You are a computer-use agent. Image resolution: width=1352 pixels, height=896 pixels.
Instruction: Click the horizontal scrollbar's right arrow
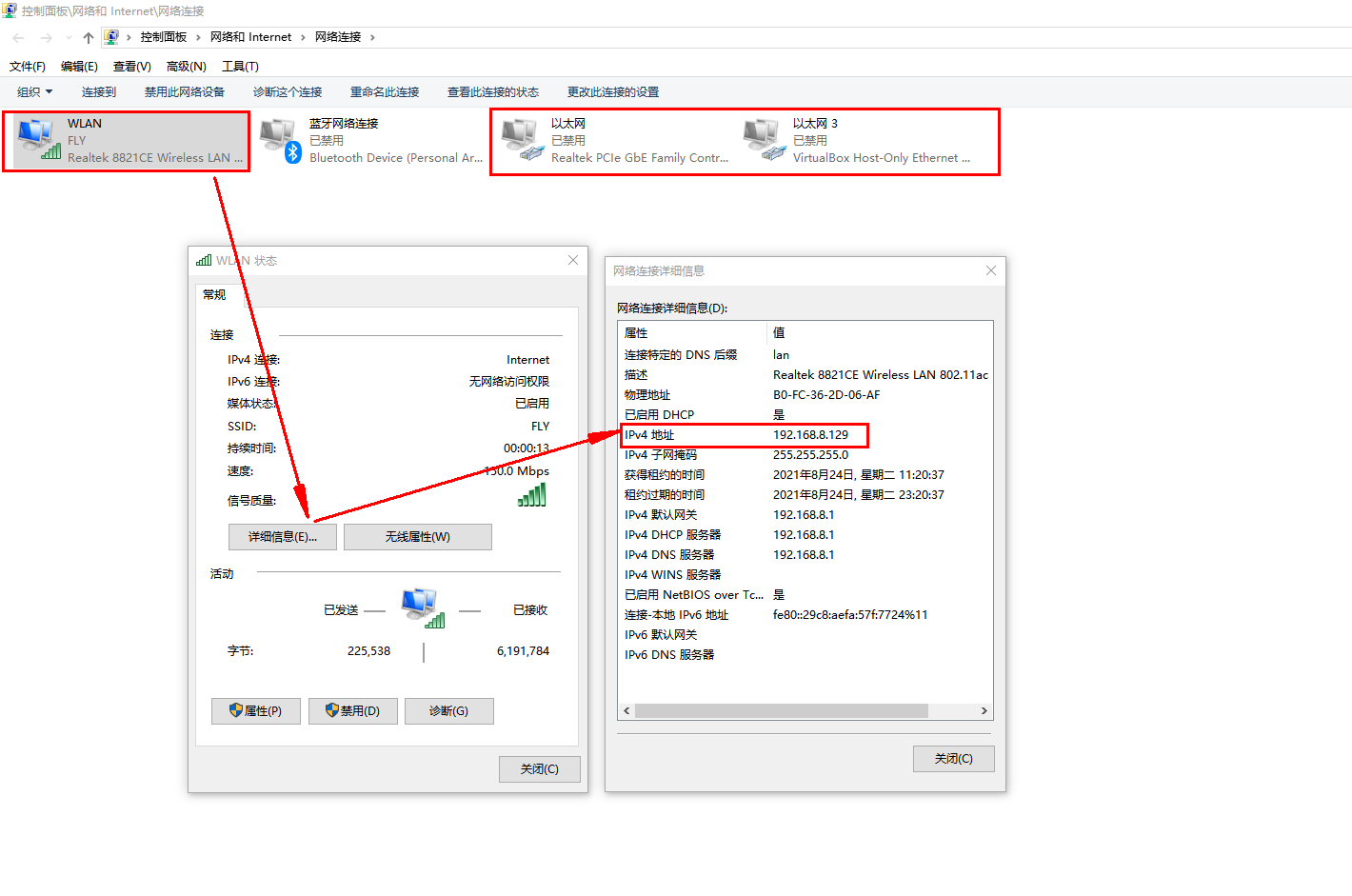pos(984,711)
